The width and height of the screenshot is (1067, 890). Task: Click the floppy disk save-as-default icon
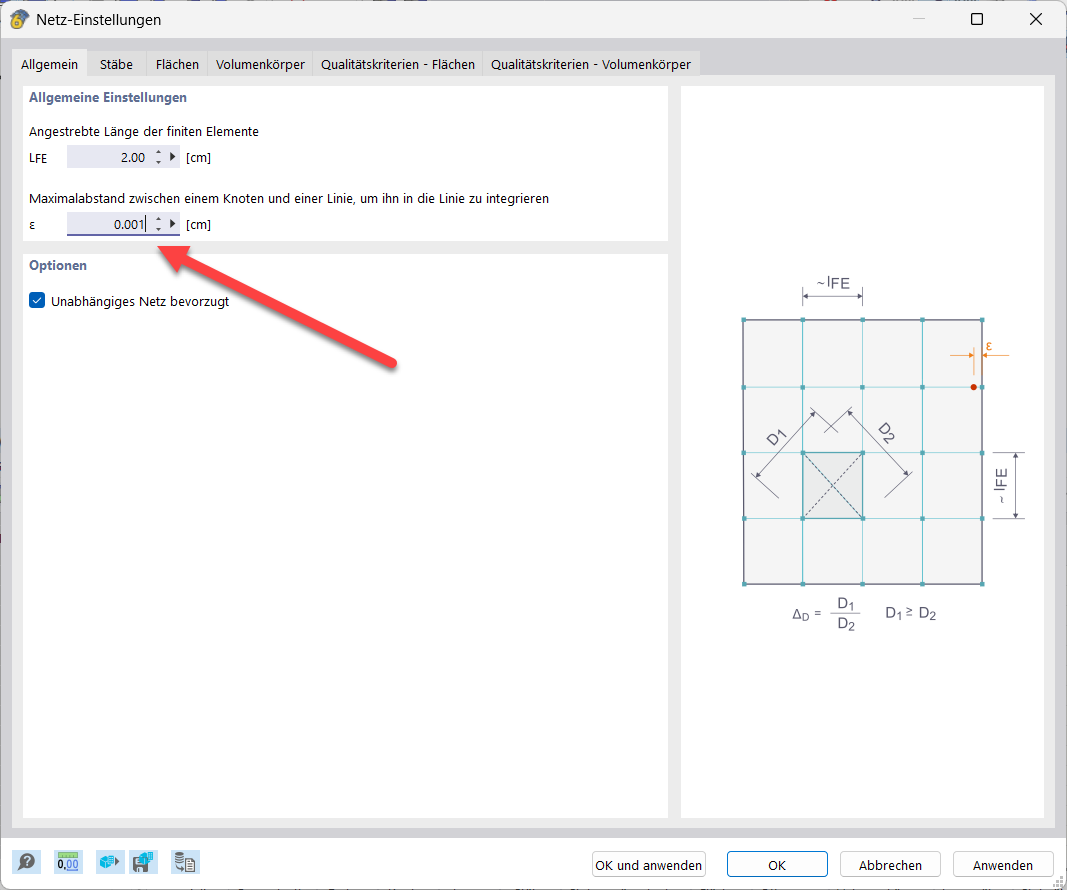[145, 861]
